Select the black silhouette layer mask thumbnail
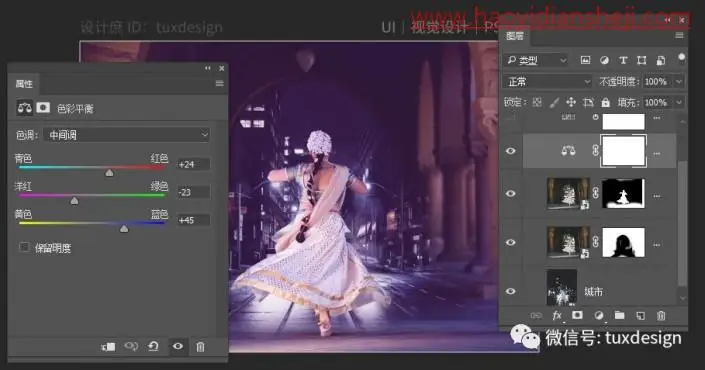The height and width of the screenshot is (370, 705). [623, 242]
